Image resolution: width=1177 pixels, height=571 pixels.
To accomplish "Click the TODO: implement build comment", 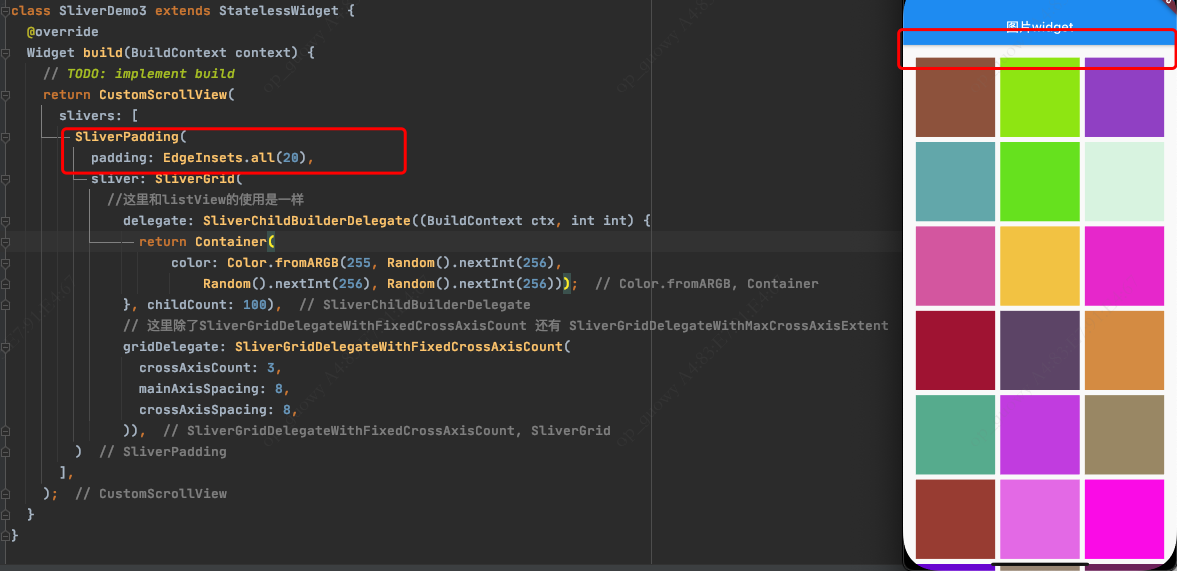I will tap(139, 74).
